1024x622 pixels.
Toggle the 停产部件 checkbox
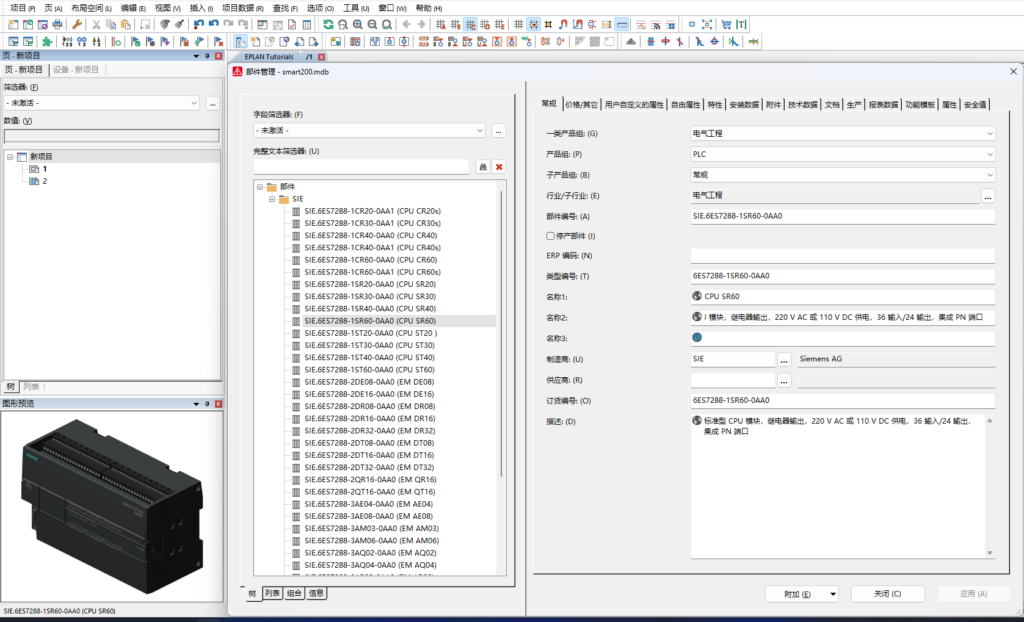coord(550,236)
